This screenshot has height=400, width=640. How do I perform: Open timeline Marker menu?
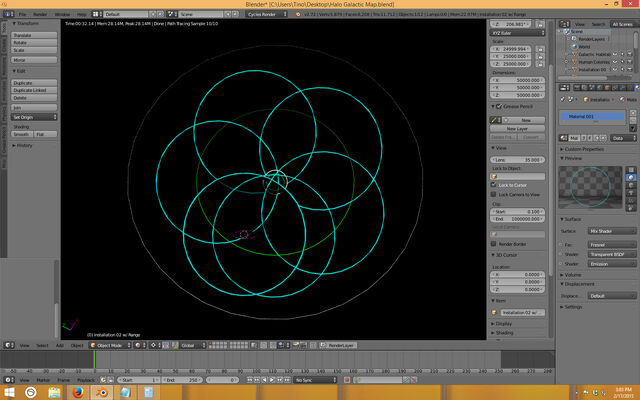[43, 380]
